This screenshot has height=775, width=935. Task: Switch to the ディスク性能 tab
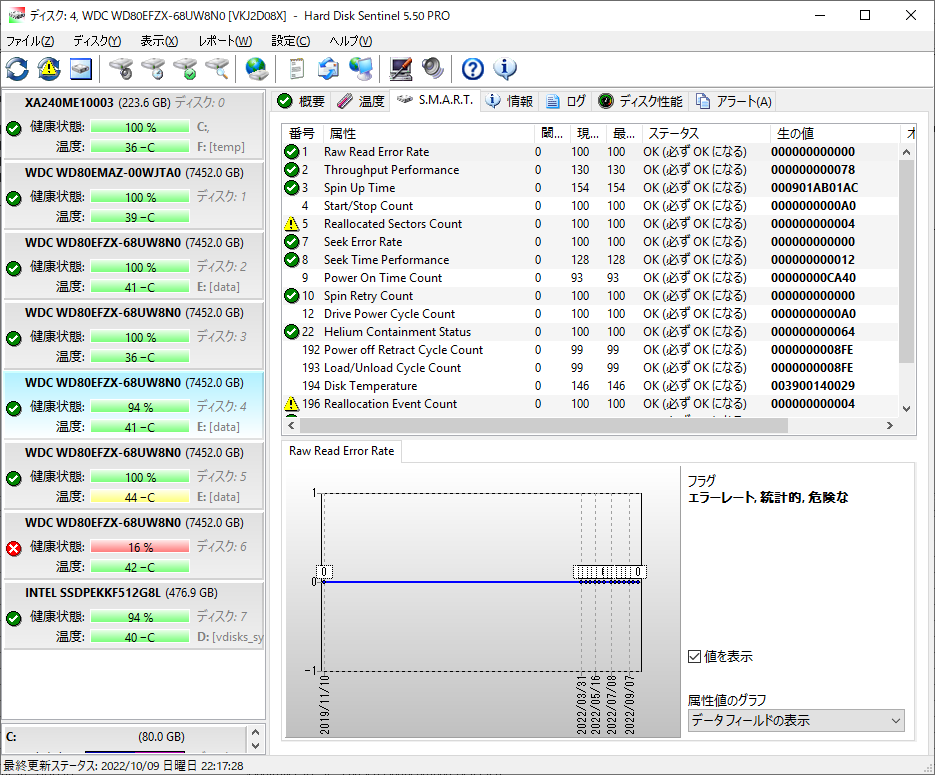(x=641, y=101)
